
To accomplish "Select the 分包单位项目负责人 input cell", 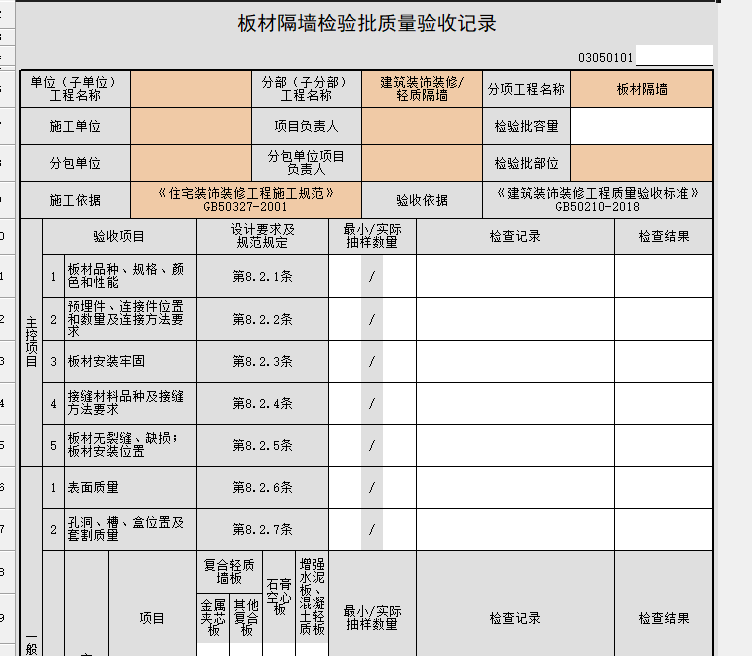I will (421, 163).
